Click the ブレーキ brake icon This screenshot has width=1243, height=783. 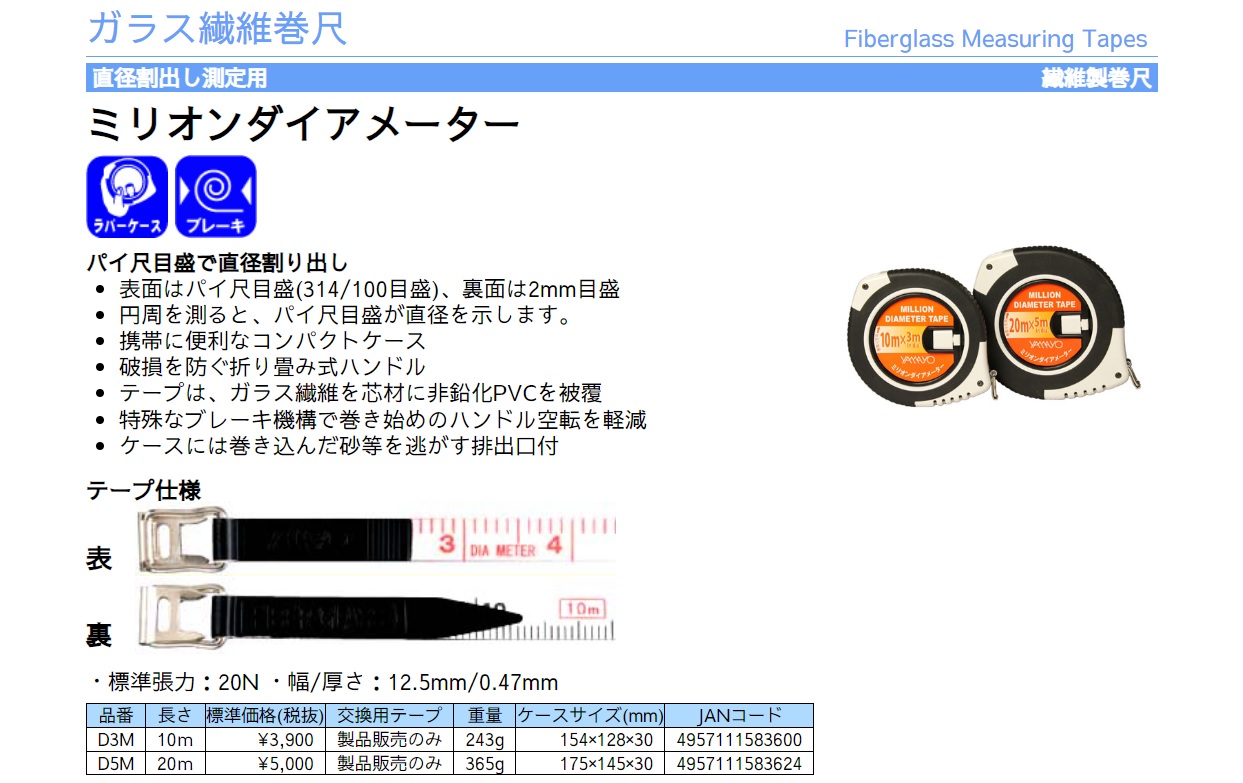216,196
